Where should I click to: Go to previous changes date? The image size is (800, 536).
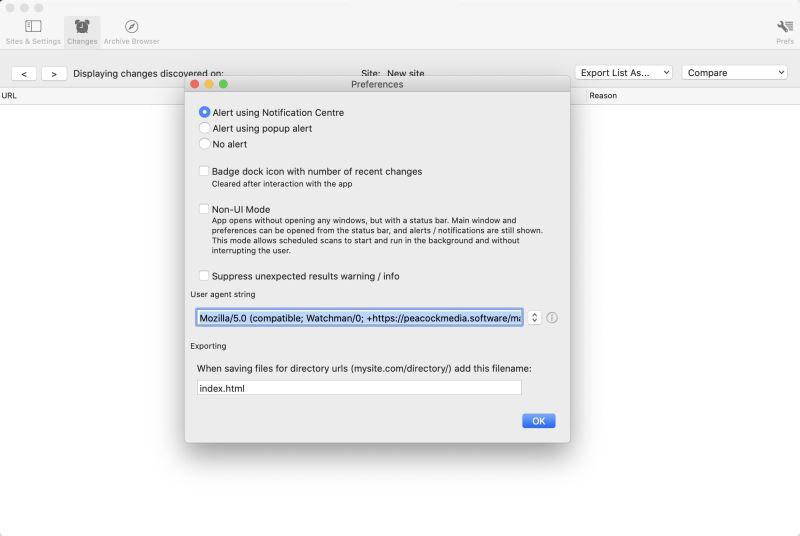(24, 74)
